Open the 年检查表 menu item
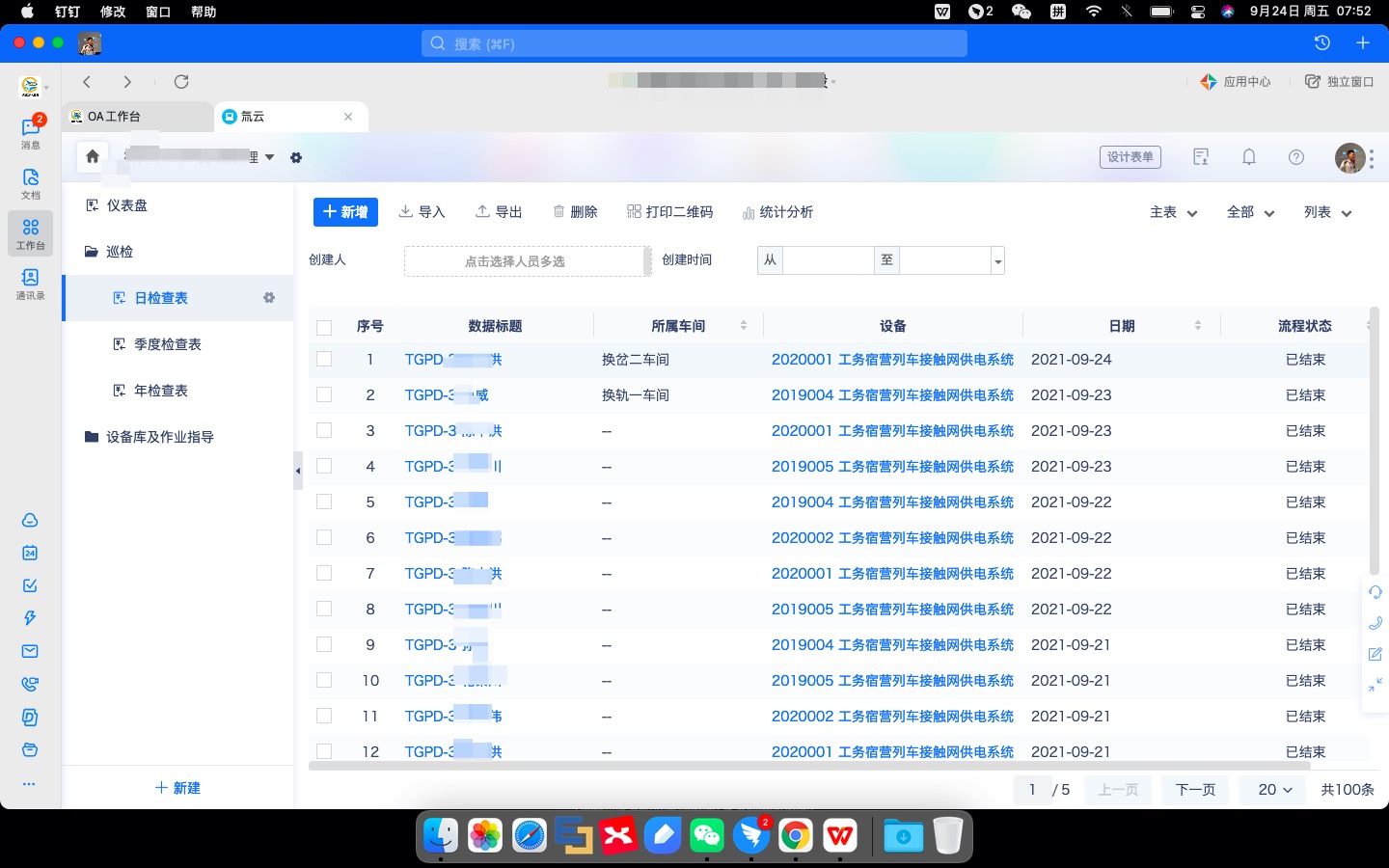This screenshot has width=1389, height=868. (x=177, y=391)
